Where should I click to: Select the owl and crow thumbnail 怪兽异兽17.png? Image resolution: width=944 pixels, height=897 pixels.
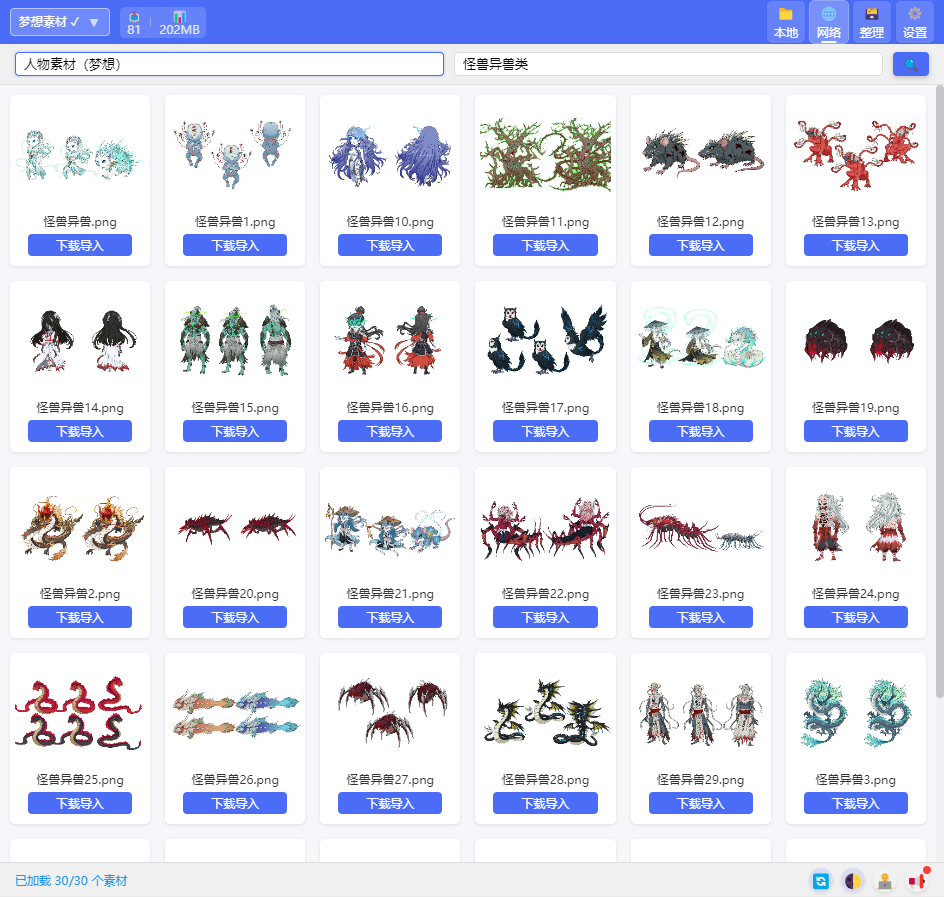(x=545, y=340)
